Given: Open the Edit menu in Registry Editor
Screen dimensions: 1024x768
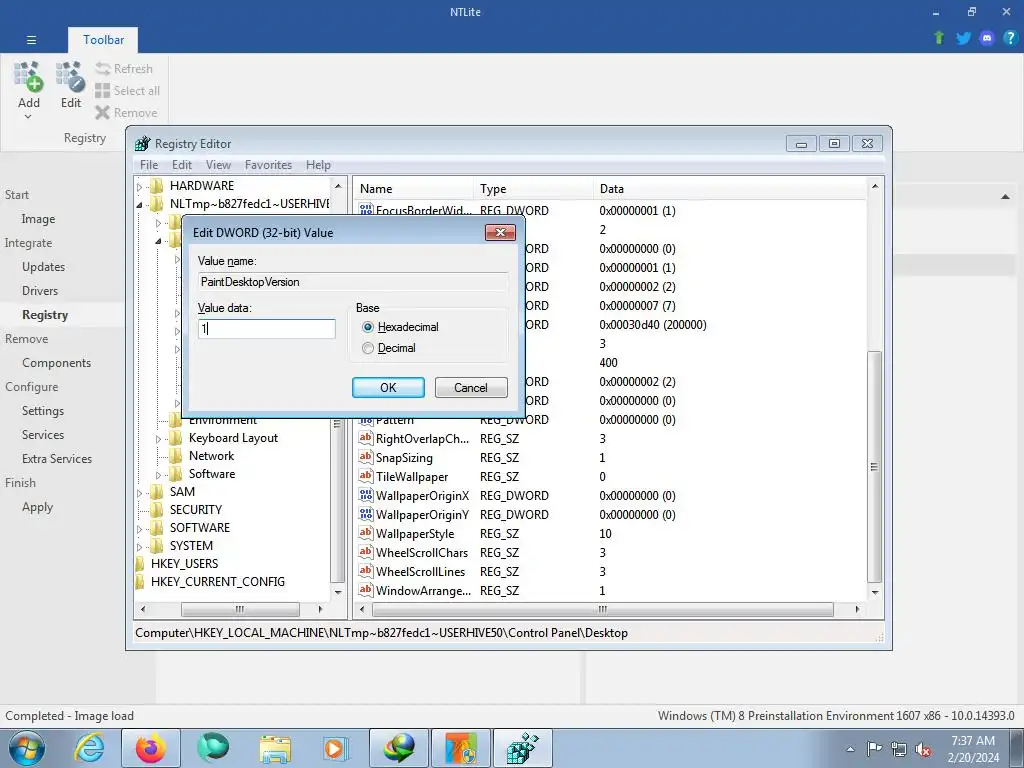Looking at the screenshot, I should tap(182, 165).
